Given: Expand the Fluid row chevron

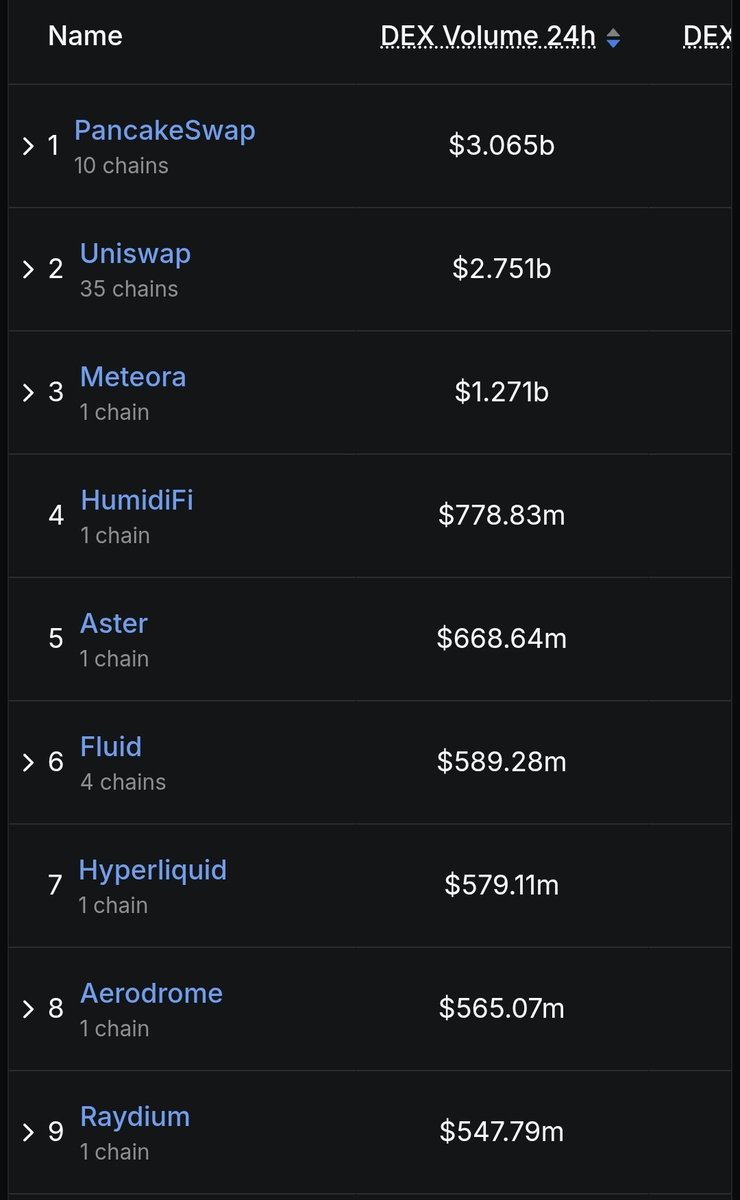Looking at the screenshot, I should tap(28, 762).
